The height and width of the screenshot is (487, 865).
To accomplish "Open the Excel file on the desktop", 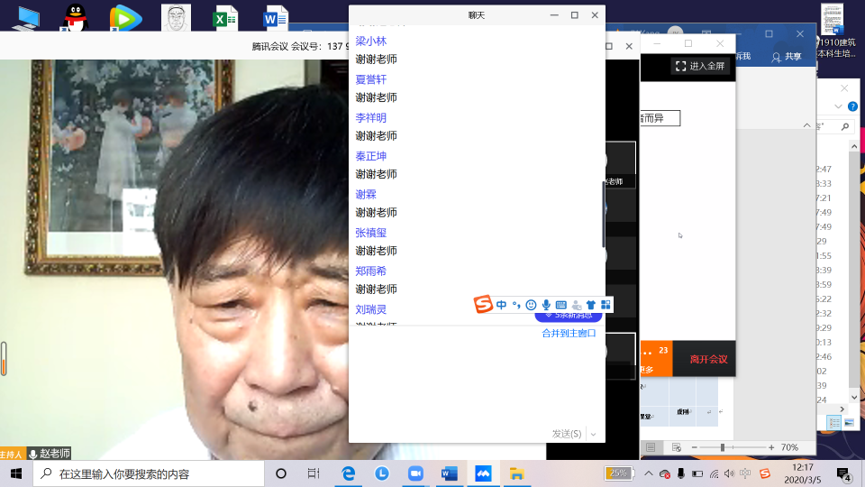I will (x=225, y=18).
